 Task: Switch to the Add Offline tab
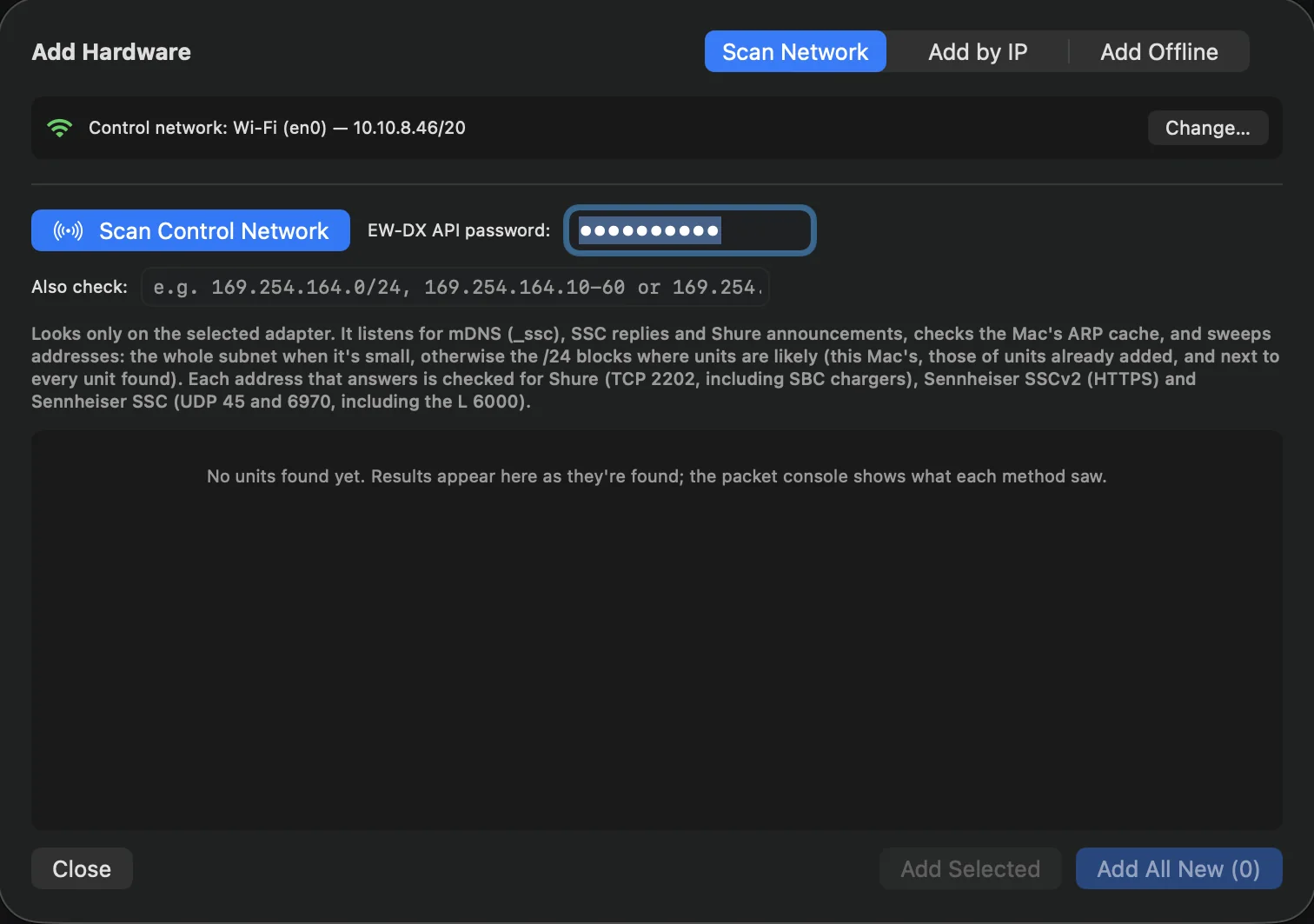(x=1159, y=52)
